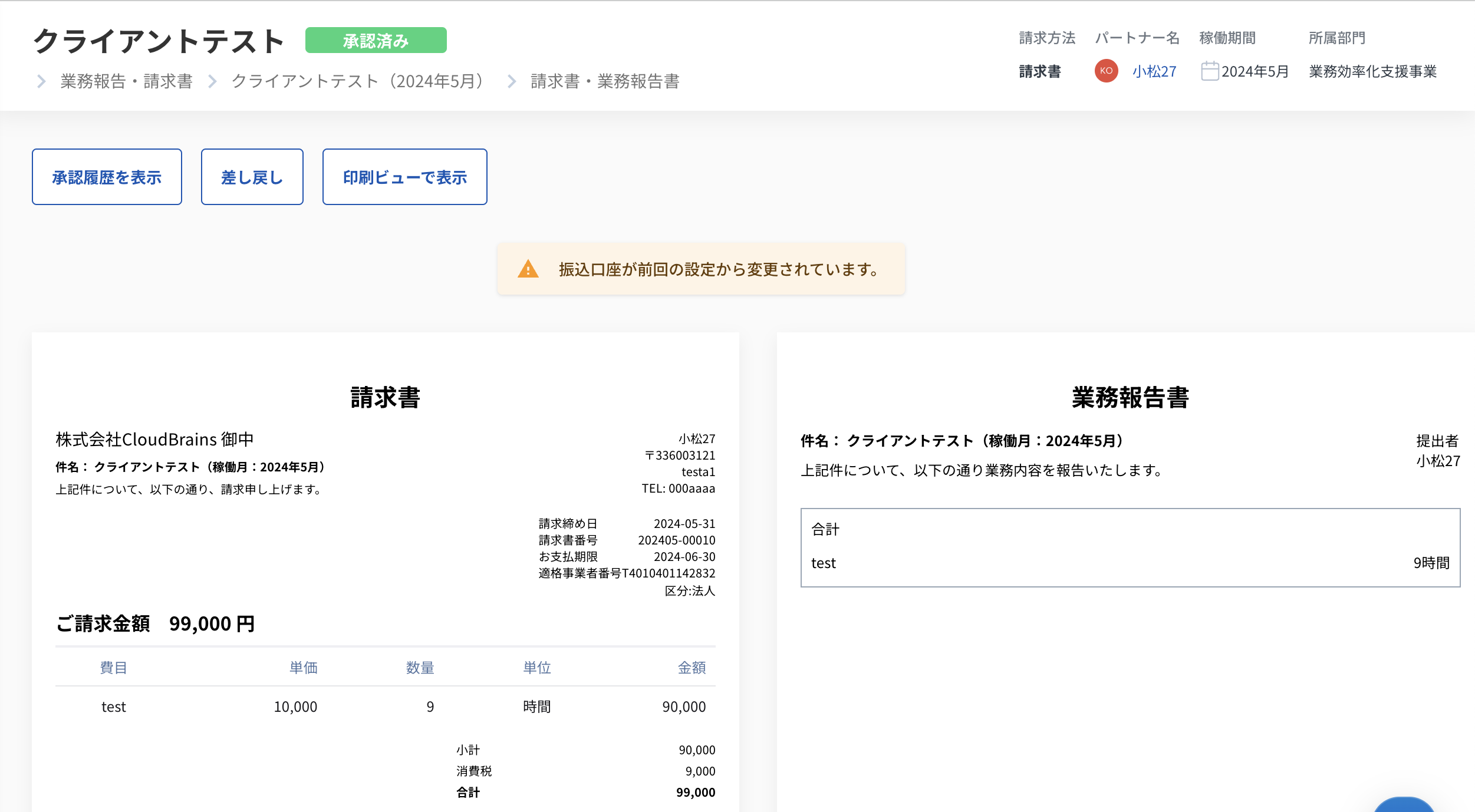Open 承認履歴を表示 approval history
This screenshot has height=812, width=1475.
107,177
